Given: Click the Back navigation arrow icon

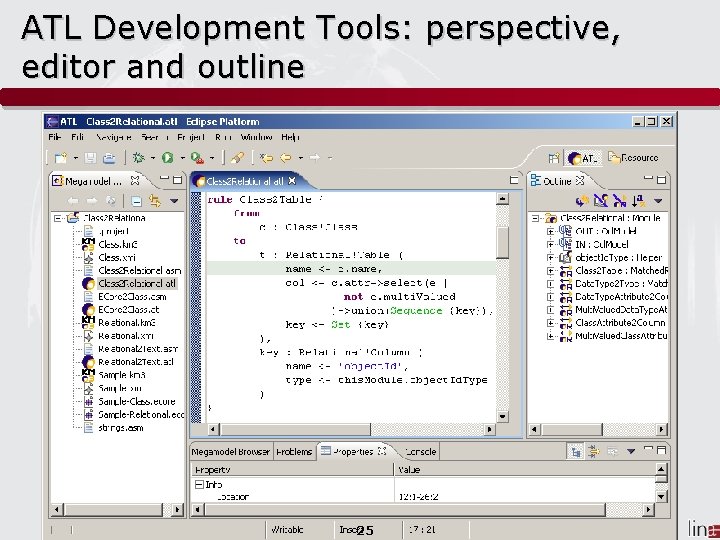Looking at the screenshot, I should coord(286,158).
